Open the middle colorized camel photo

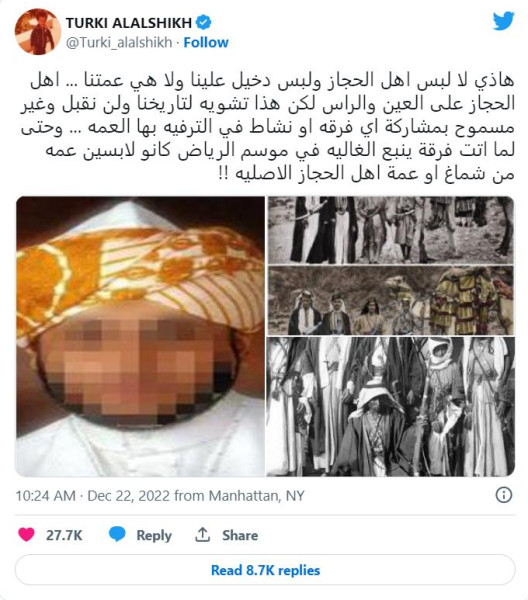tap(390, 300)
